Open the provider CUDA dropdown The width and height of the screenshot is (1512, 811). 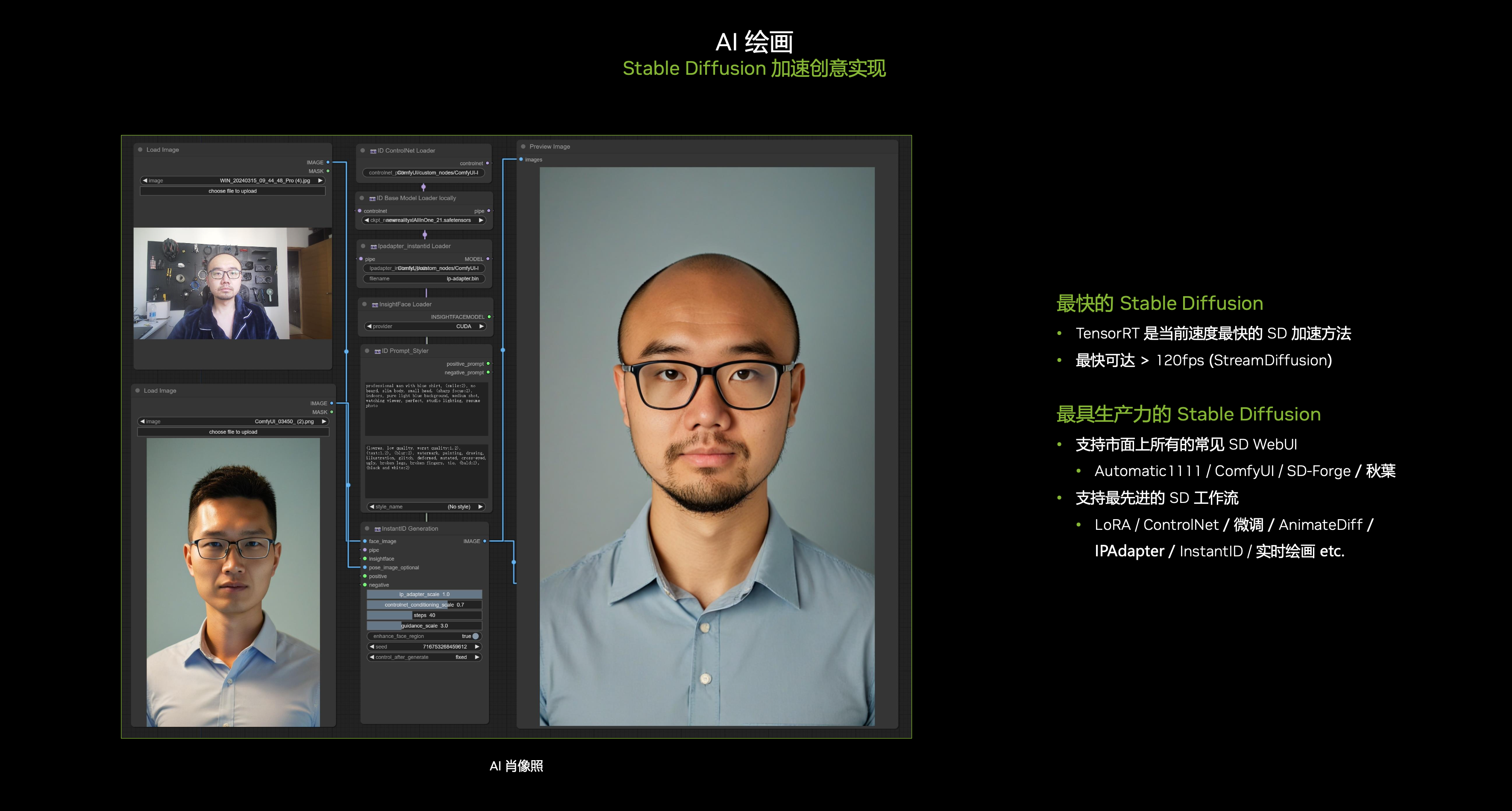coord(426,326)
